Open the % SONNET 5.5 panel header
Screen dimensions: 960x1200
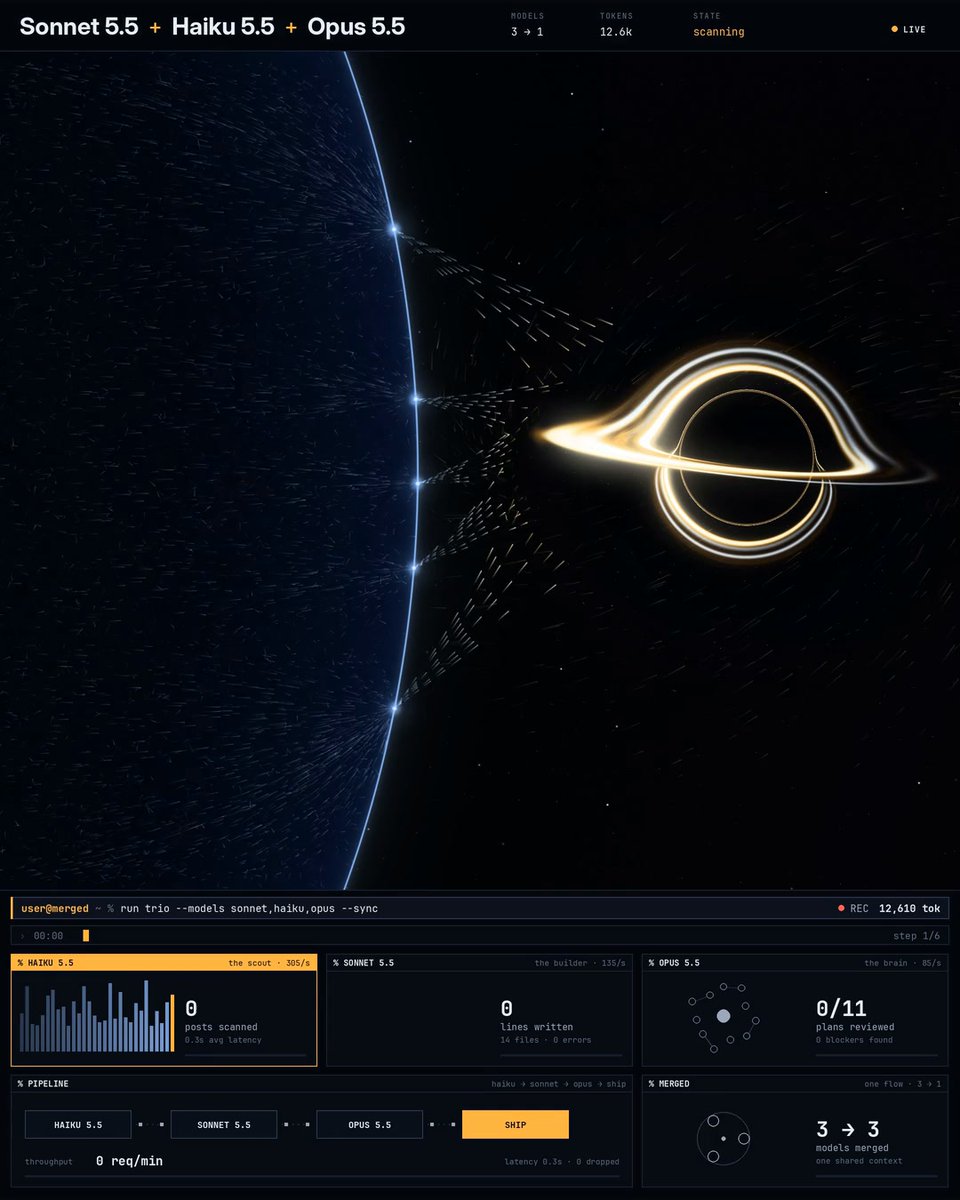pyautogui.click(x=479, y=963)
